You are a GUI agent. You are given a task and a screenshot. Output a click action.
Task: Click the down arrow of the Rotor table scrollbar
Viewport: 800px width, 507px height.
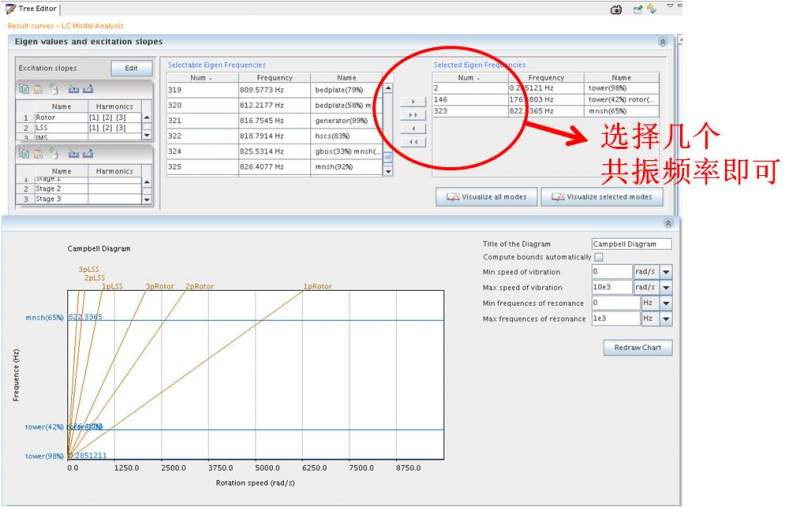tap(147, 135)
